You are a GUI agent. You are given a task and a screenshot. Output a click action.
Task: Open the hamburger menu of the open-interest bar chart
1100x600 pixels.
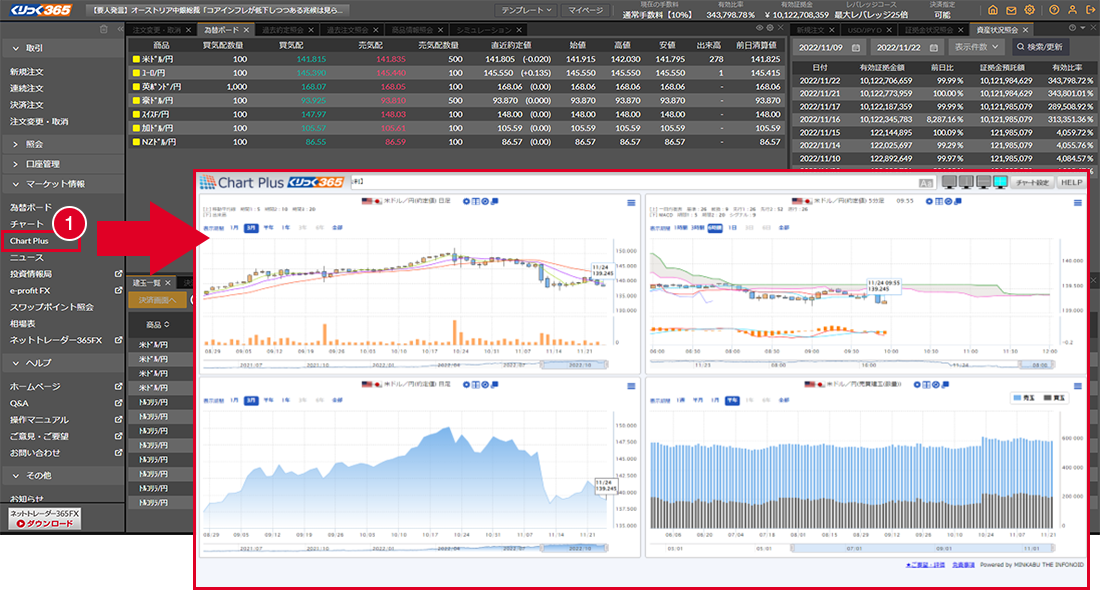(x=1078, y=386)
